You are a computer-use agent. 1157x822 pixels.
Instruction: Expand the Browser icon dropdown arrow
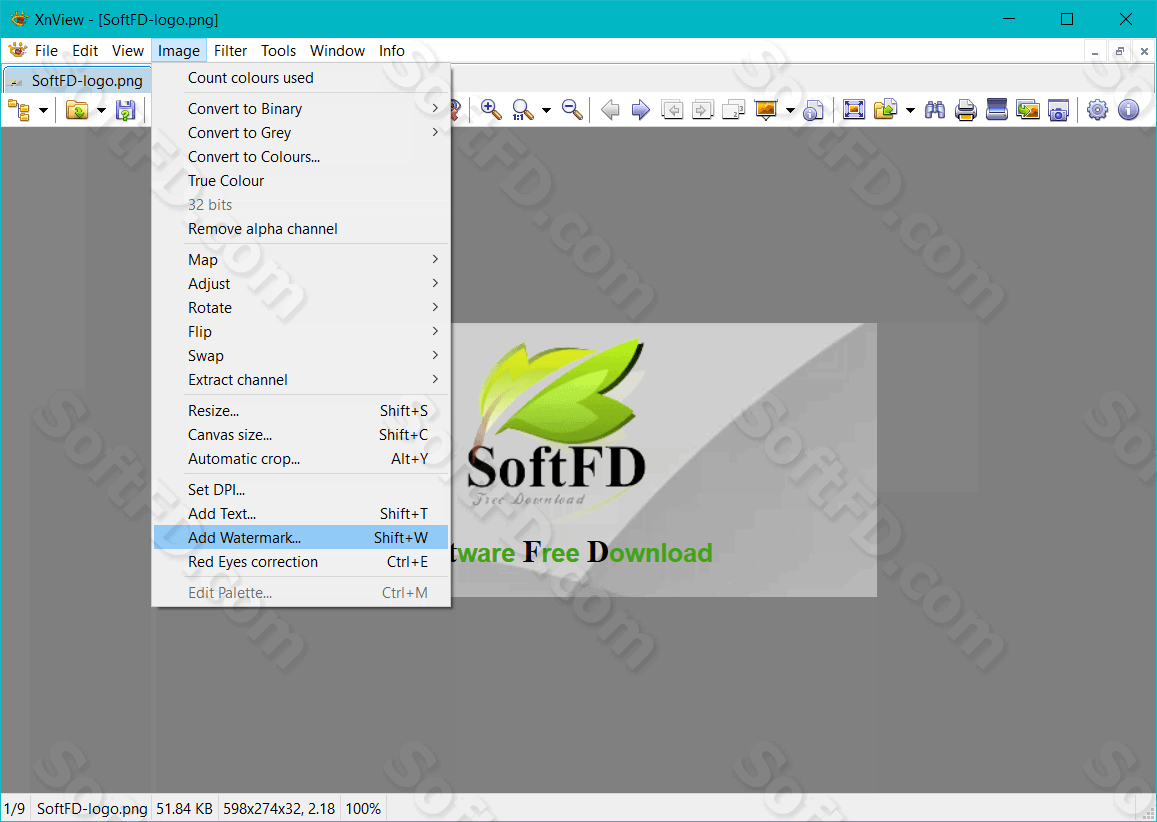[x=43, y=111]
